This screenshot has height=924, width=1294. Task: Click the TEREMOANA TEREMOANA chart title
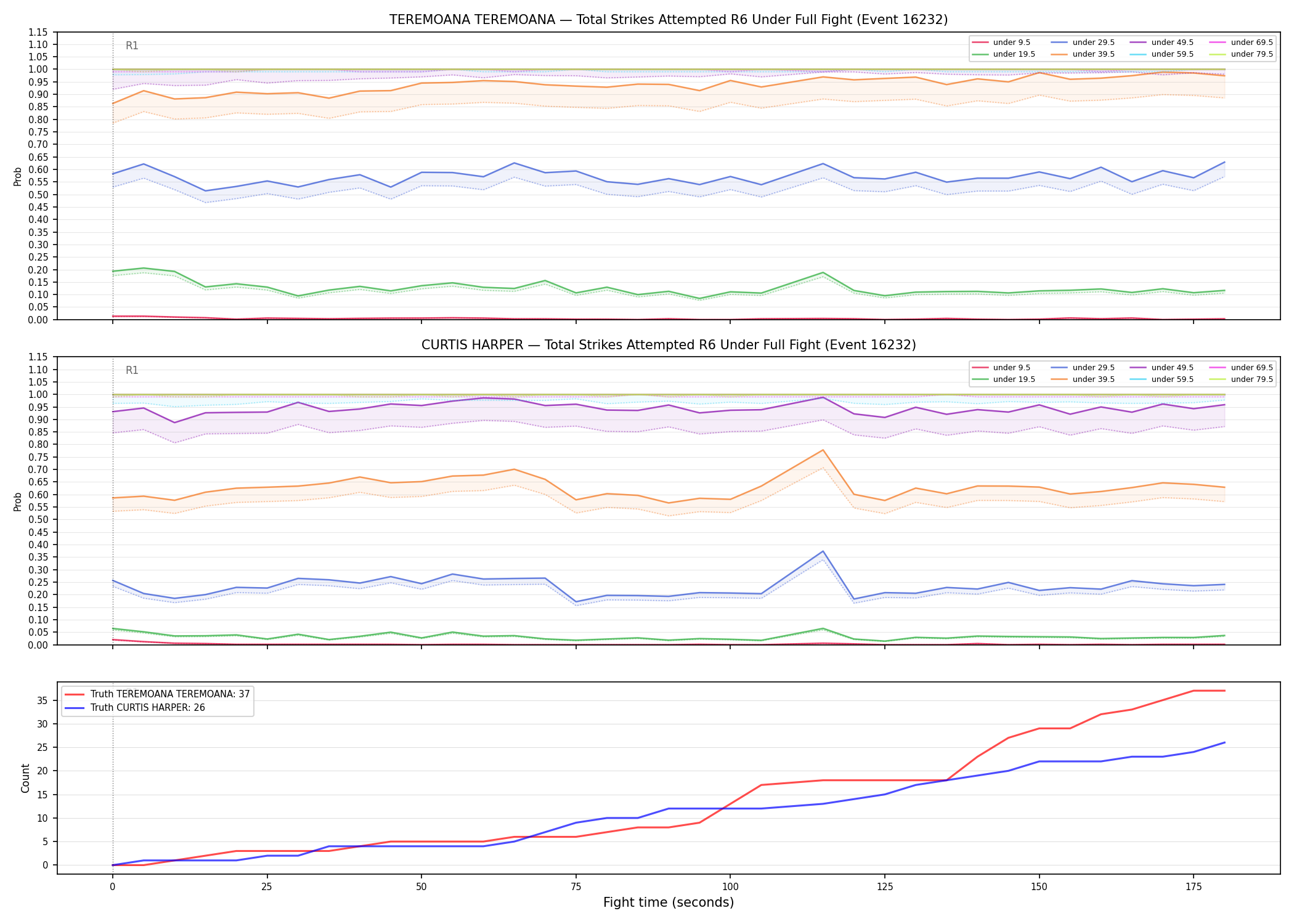click(x=669, y=20)
